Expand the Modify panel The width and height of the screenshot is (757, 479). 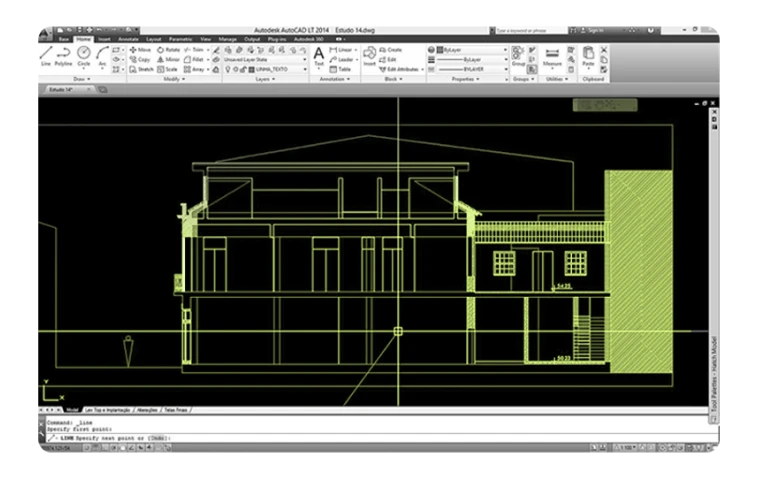click(x=174, y=79)
